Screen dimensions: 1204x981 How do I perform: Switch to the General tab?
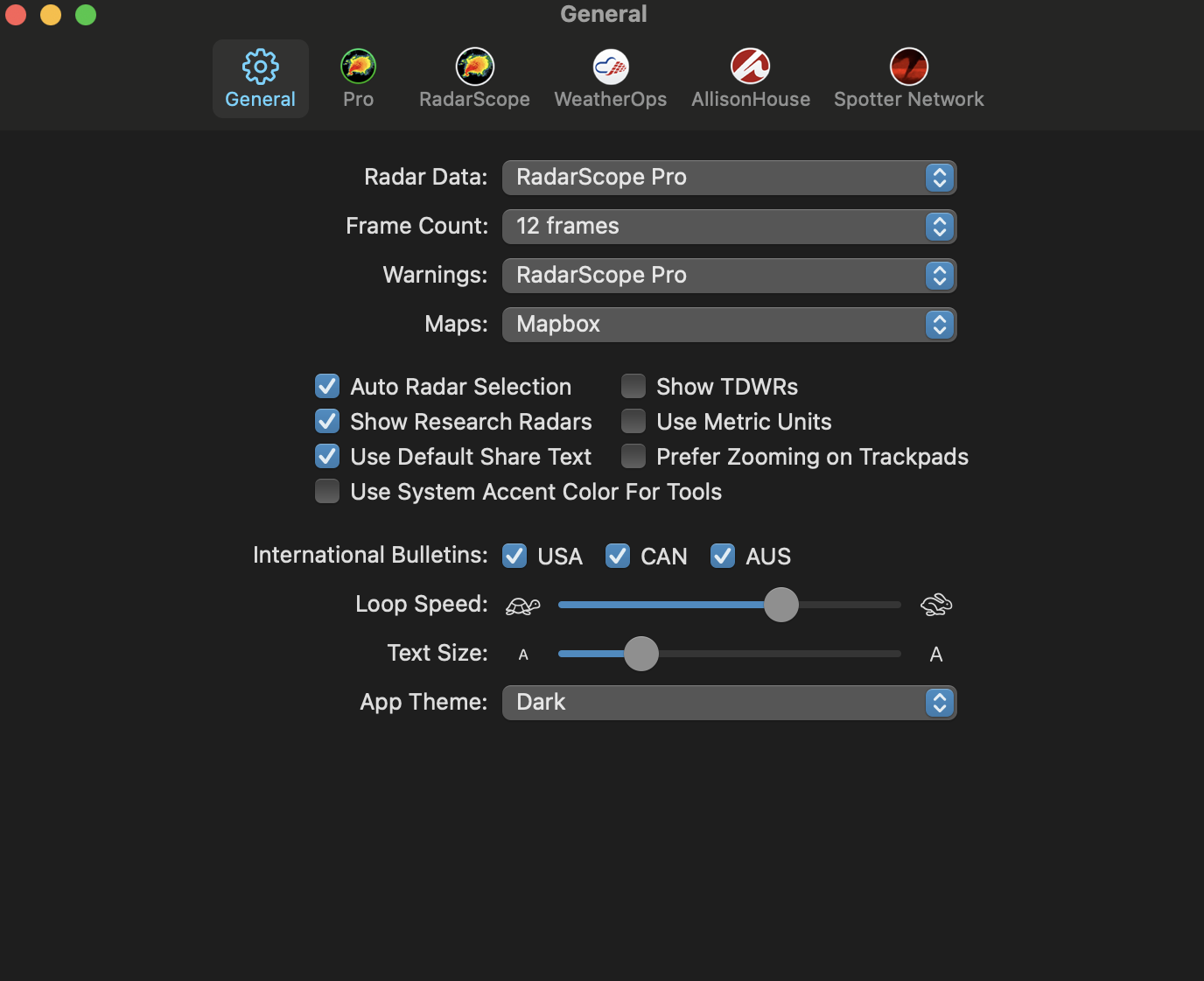click(260, 78)
